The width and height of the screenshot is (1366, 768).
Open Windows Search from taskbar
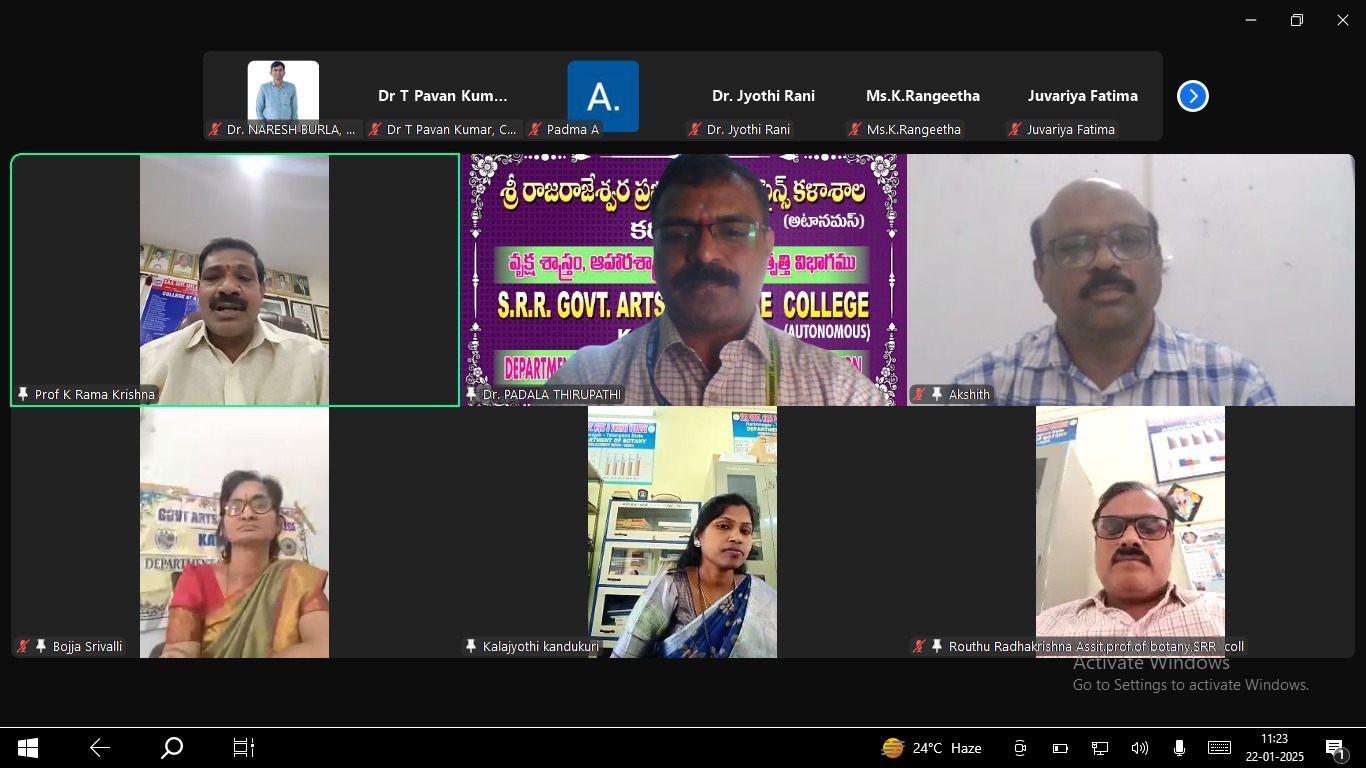pyautogui.click(x=172, y=748)
